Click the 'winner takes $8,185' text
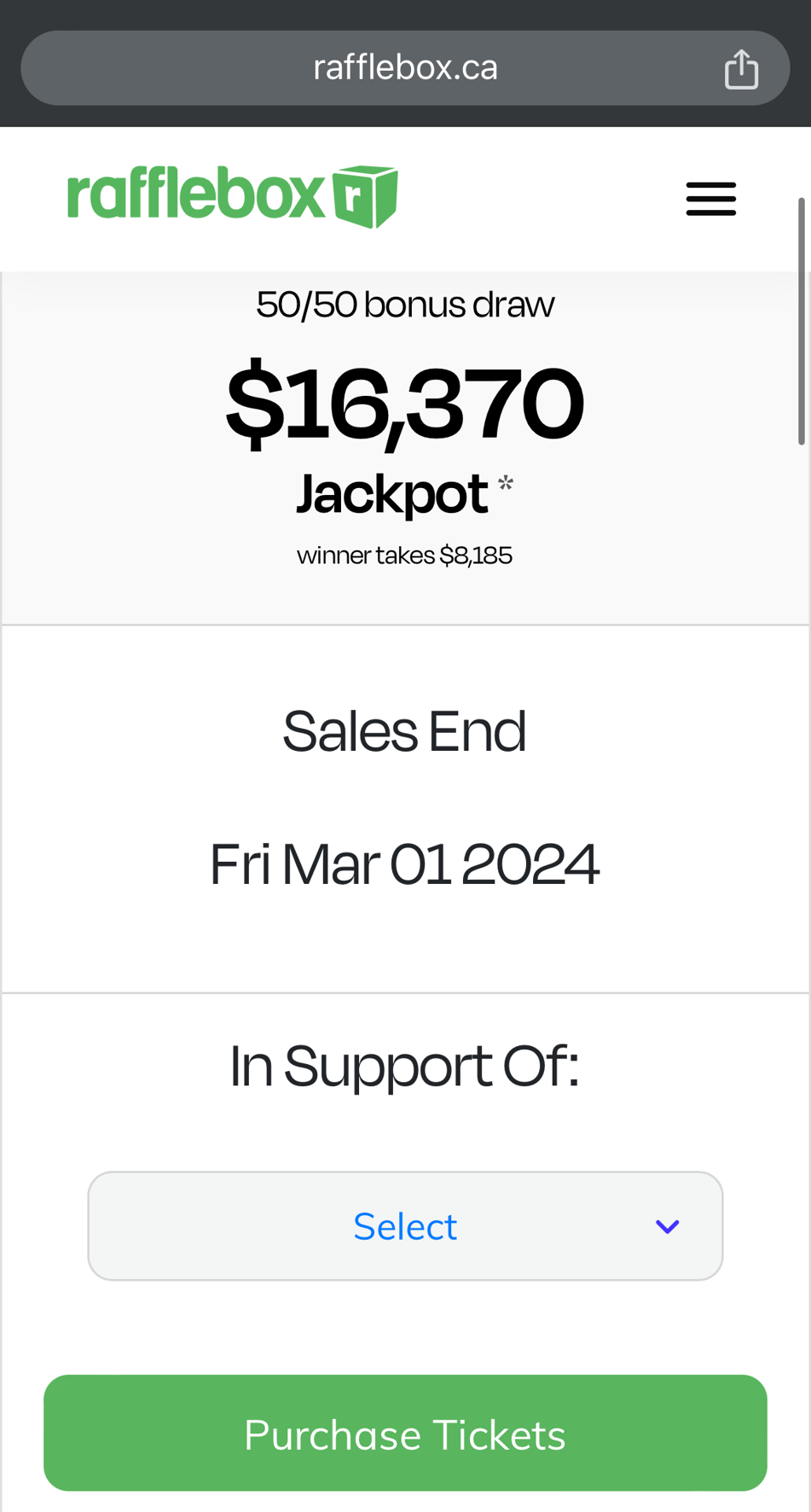 (x=404, y=555)
